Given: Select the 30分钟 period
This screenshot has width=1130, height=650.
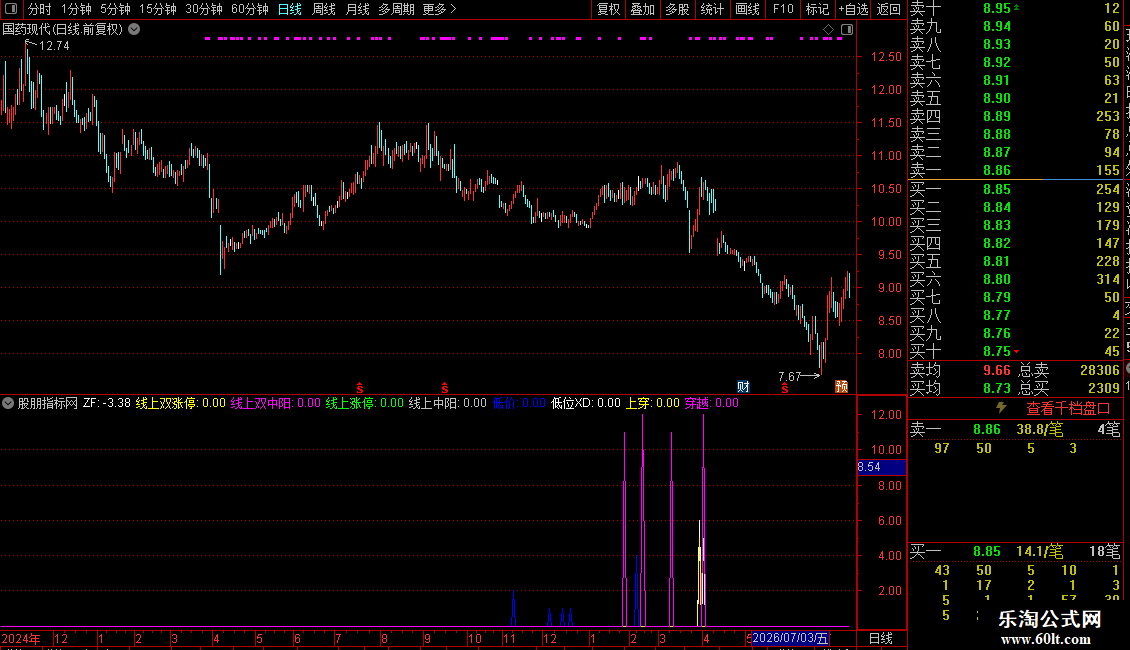Looking at the screenshot, I should pos(204,9).
